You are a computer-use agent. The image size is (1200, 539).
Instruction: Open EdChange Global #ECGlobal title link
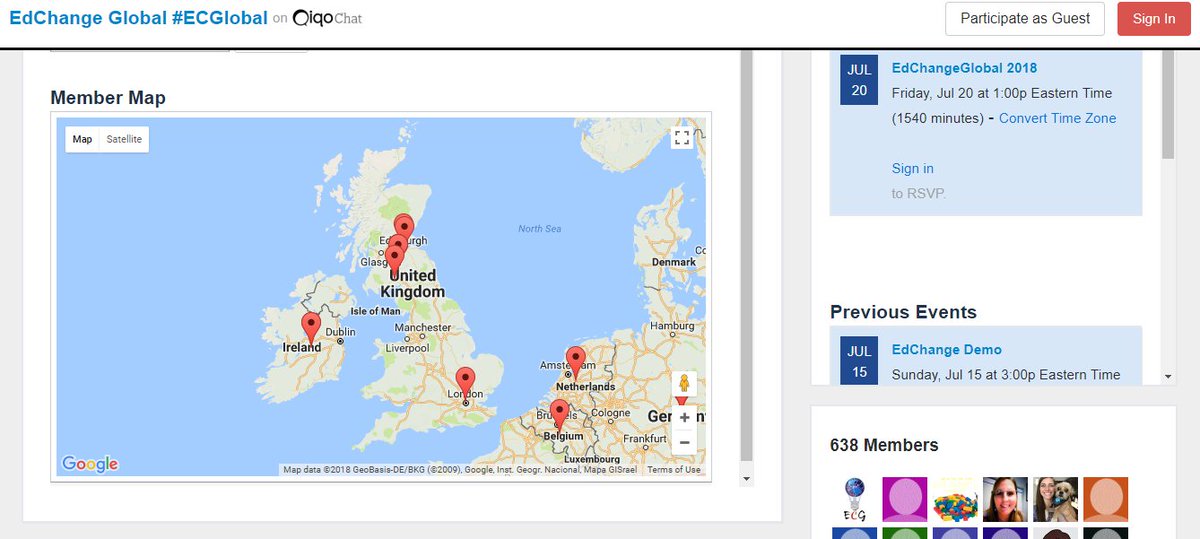138,18
